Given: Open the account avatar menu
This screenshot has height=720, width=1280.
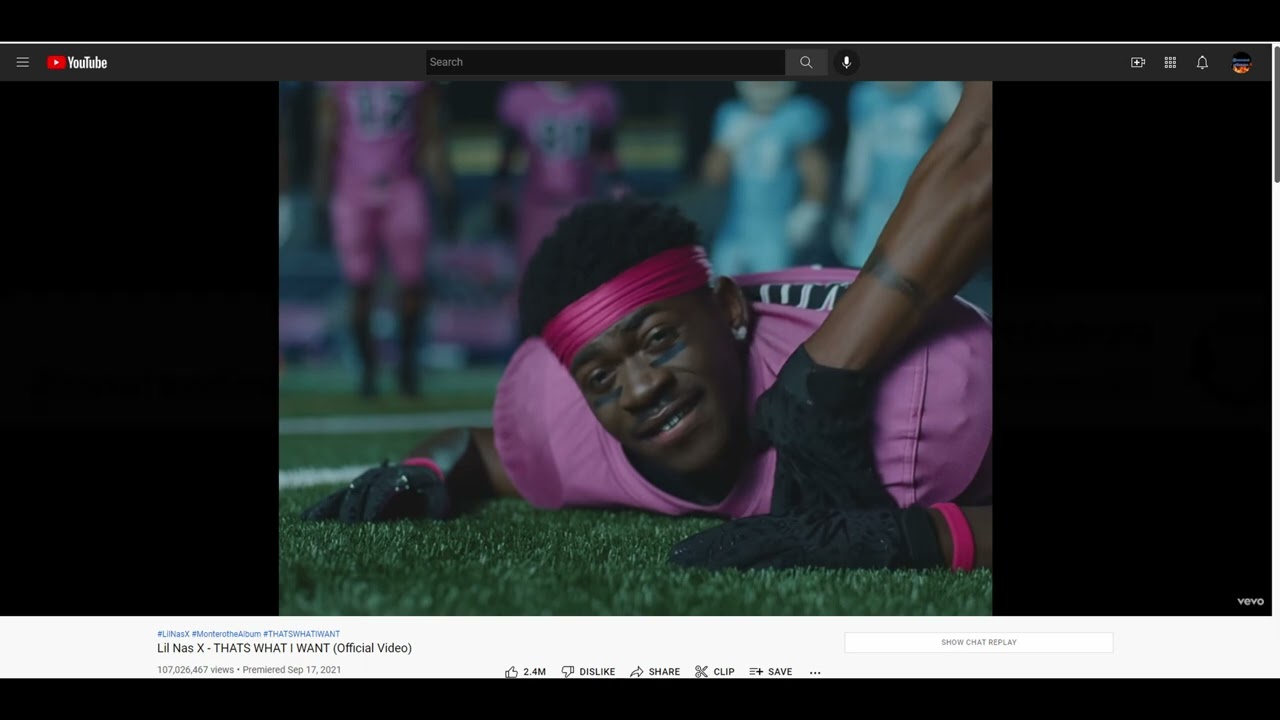Looking at the screenshot, I should [1242, 62].
